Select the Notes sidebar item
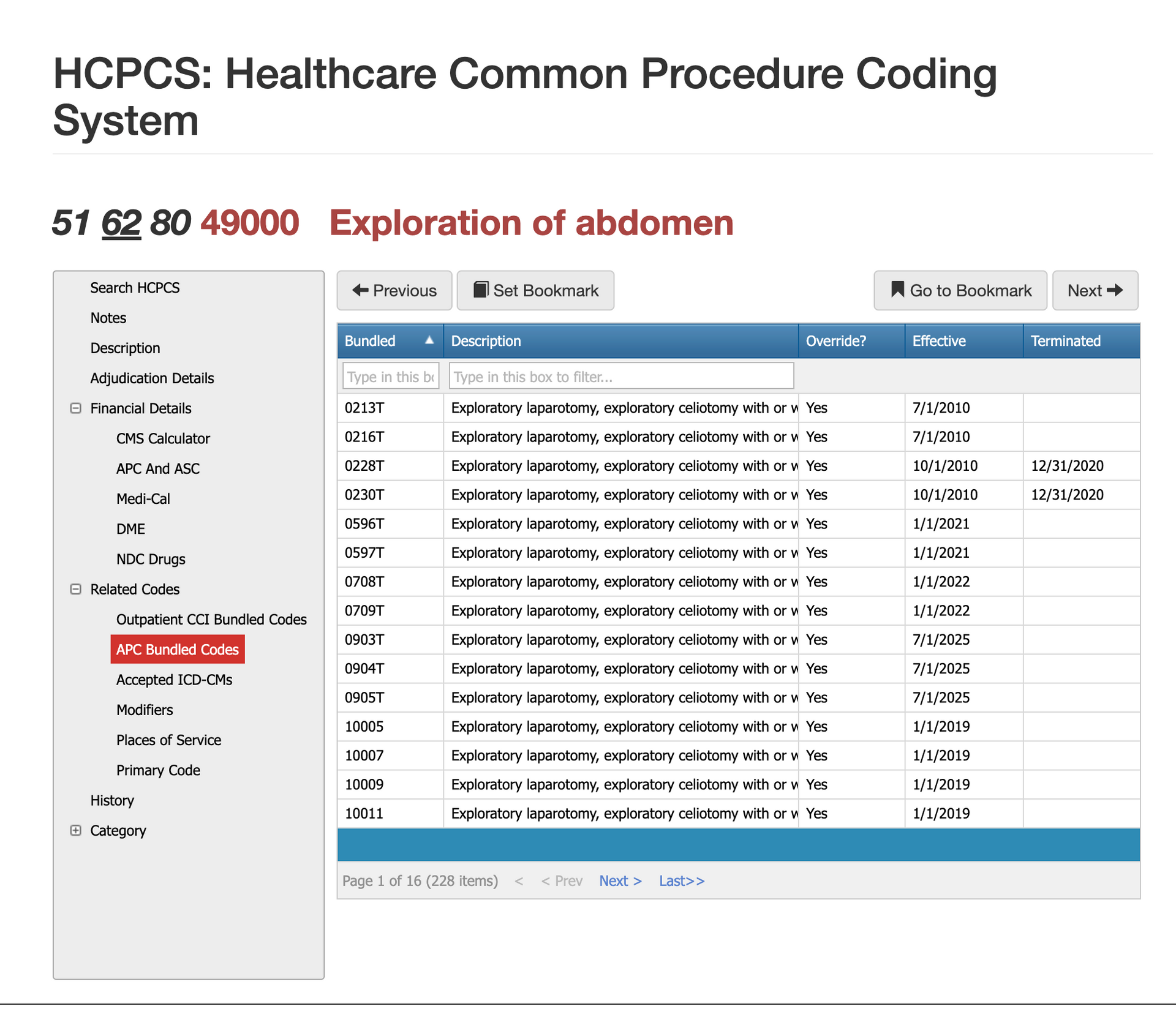The image size is (1176, 1009). coord(108,318)
